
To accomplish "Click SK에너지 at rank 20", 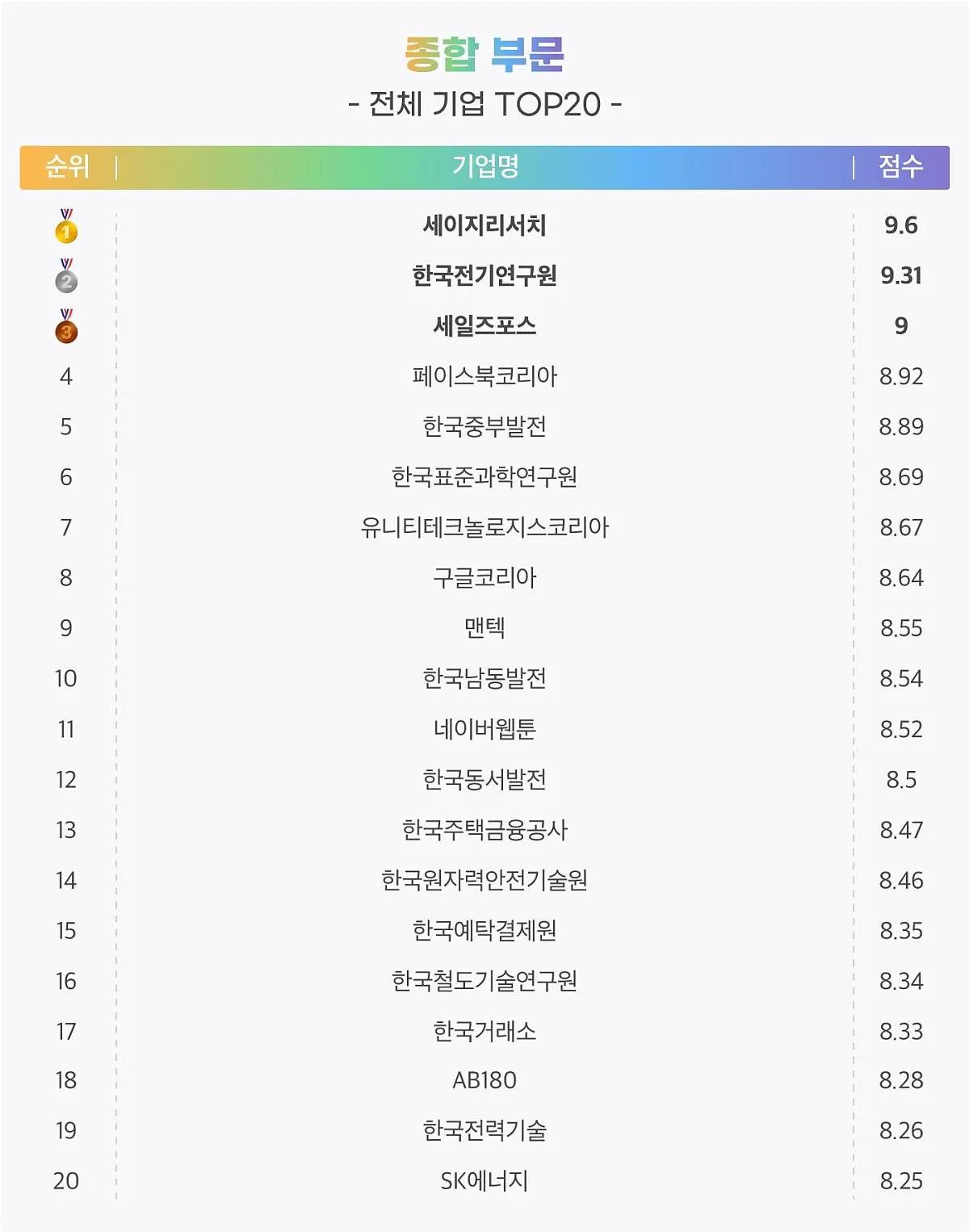I will click(484, 1181).
